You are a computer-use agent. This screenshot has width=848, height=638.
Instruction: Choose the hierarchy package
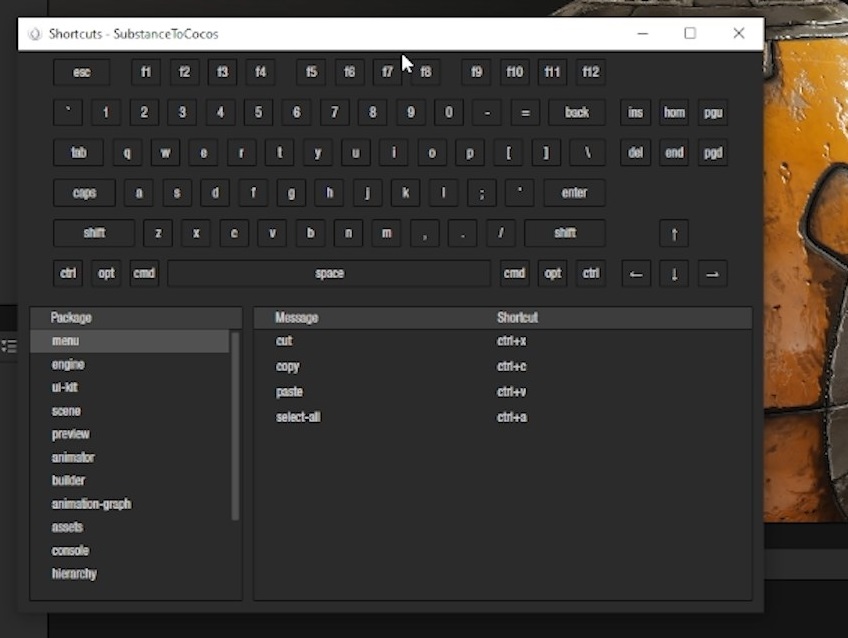click(x=74, y=574)
